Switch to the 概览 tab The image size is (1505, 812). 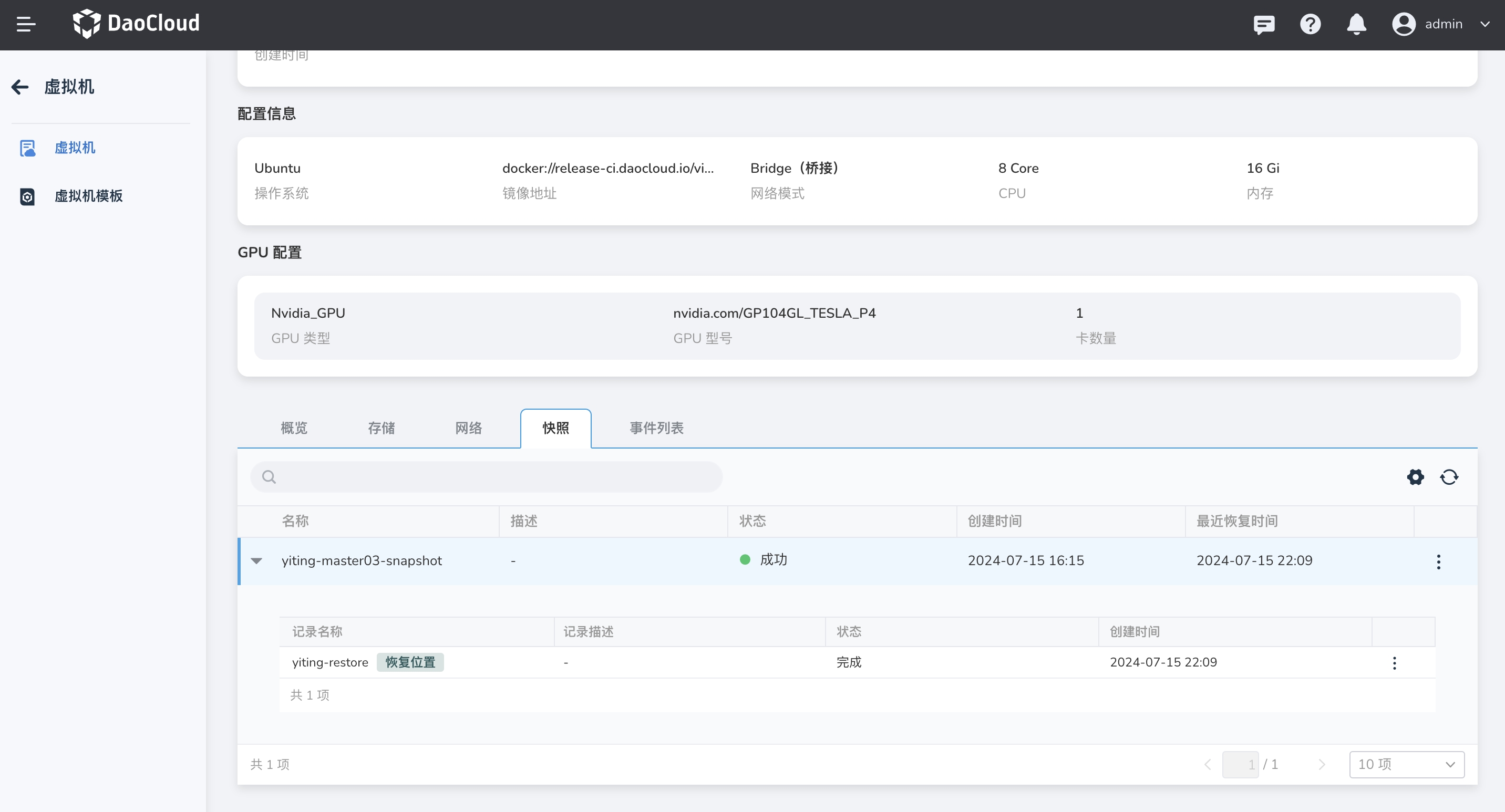[x=294, y=428]
